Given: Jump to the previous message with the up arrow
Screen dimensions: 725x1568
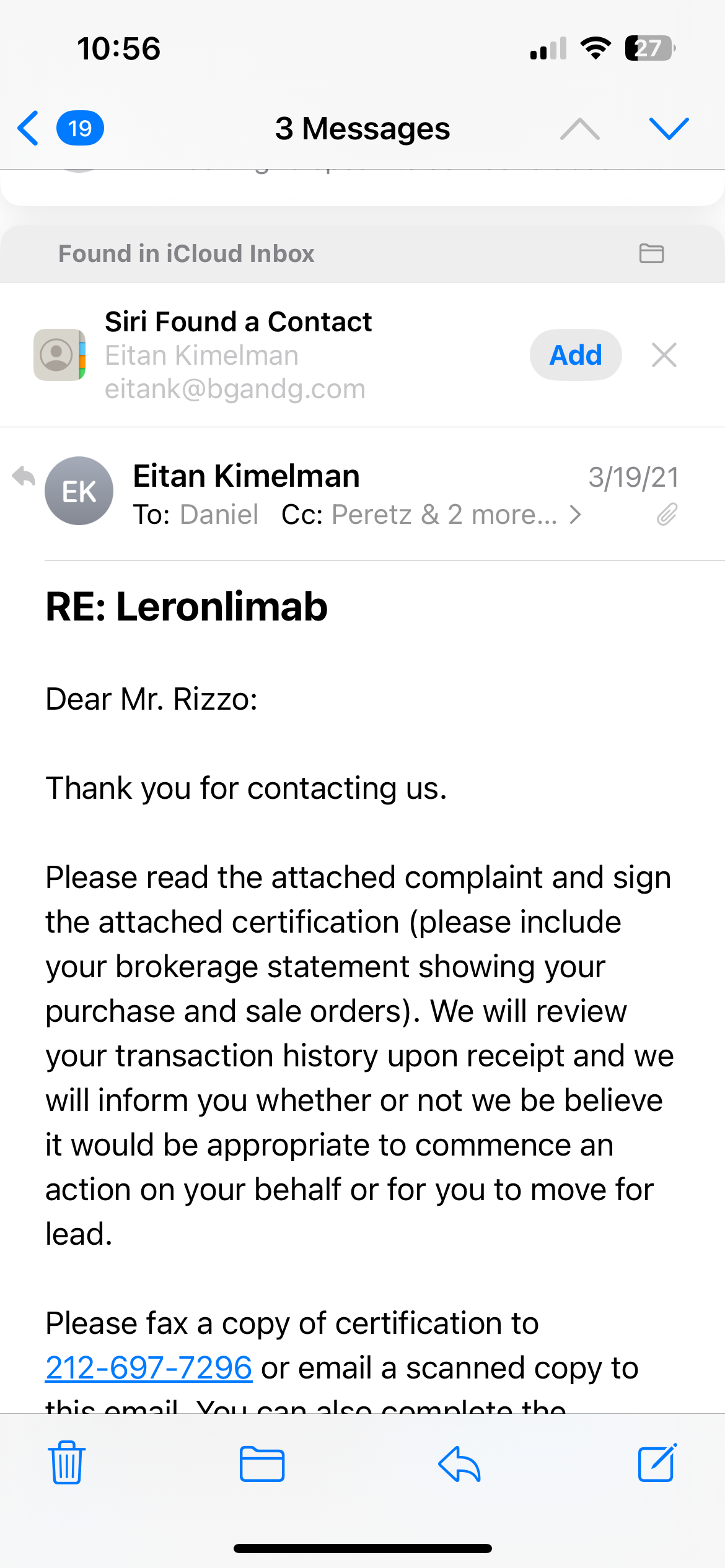Looking at the screenshot, I should pyautogui.click(x=579, y=129).
